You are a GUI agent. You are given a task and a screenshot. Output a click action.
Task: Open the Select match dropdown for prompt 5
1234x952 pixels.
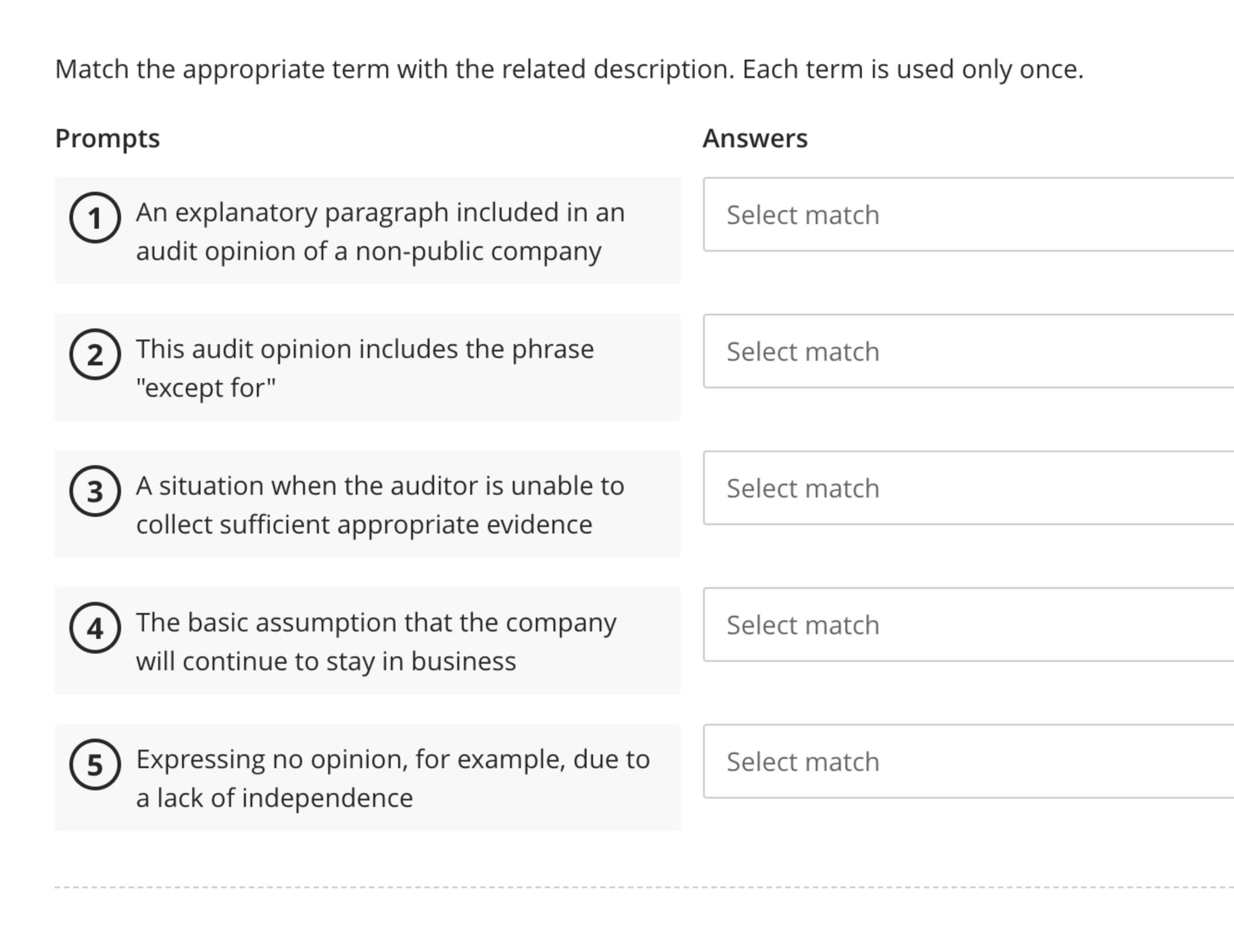[961, 762]
